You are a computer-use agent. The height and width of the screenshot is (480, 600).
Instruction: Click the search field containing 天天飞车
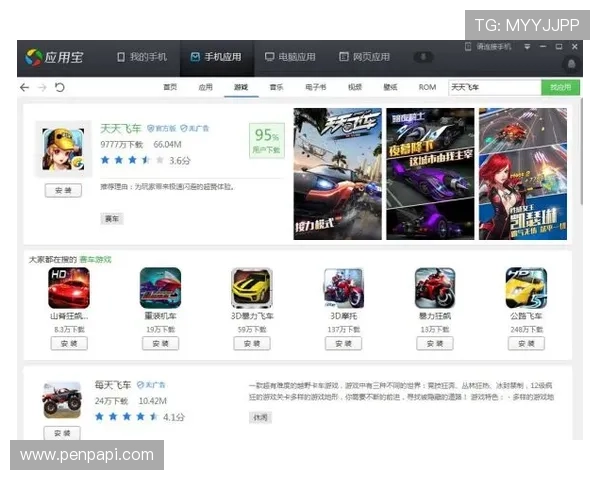tap(495, 88)
